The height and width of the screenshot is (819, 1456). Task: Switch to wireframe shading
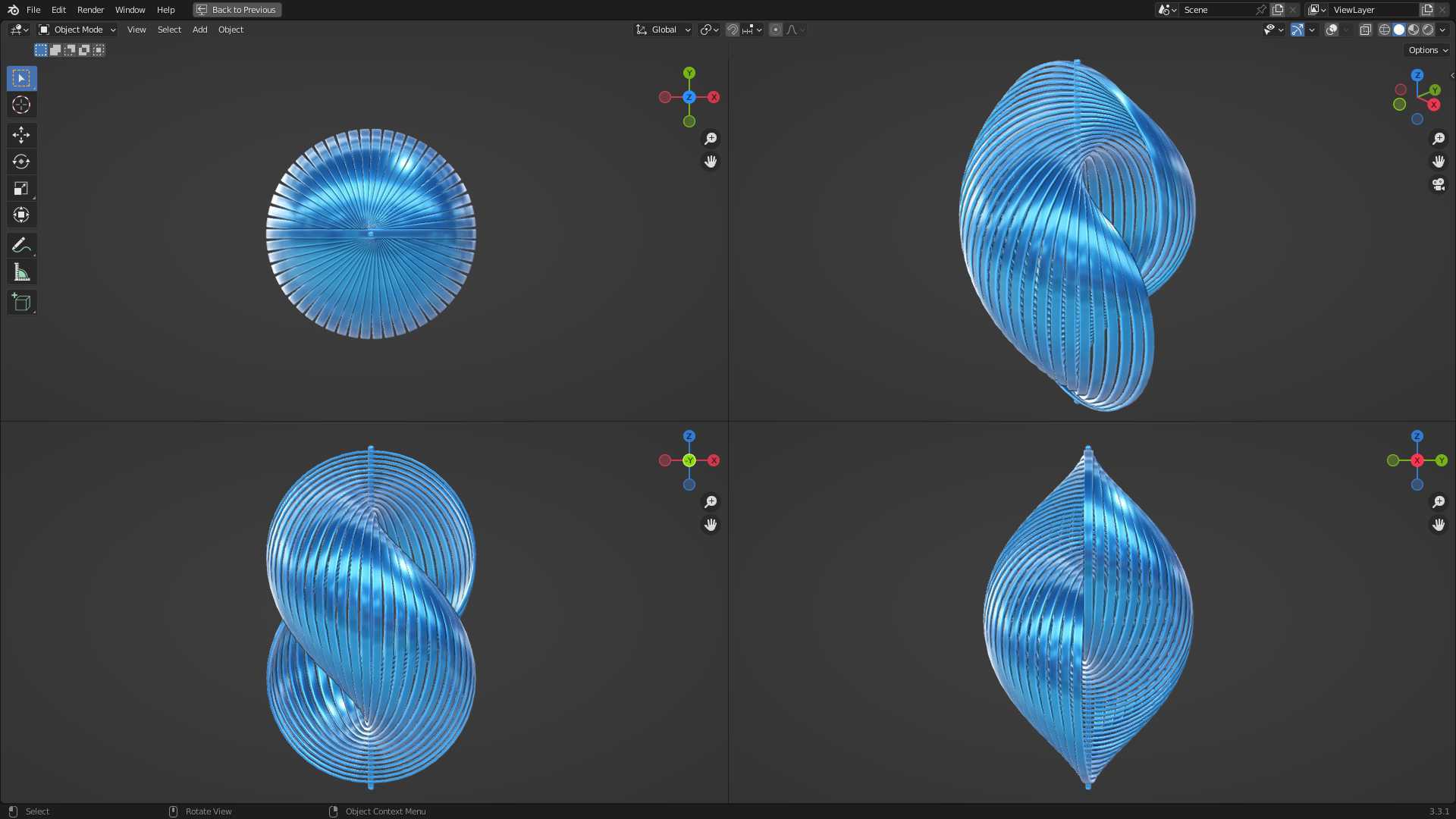click(x=1385, y=30)
